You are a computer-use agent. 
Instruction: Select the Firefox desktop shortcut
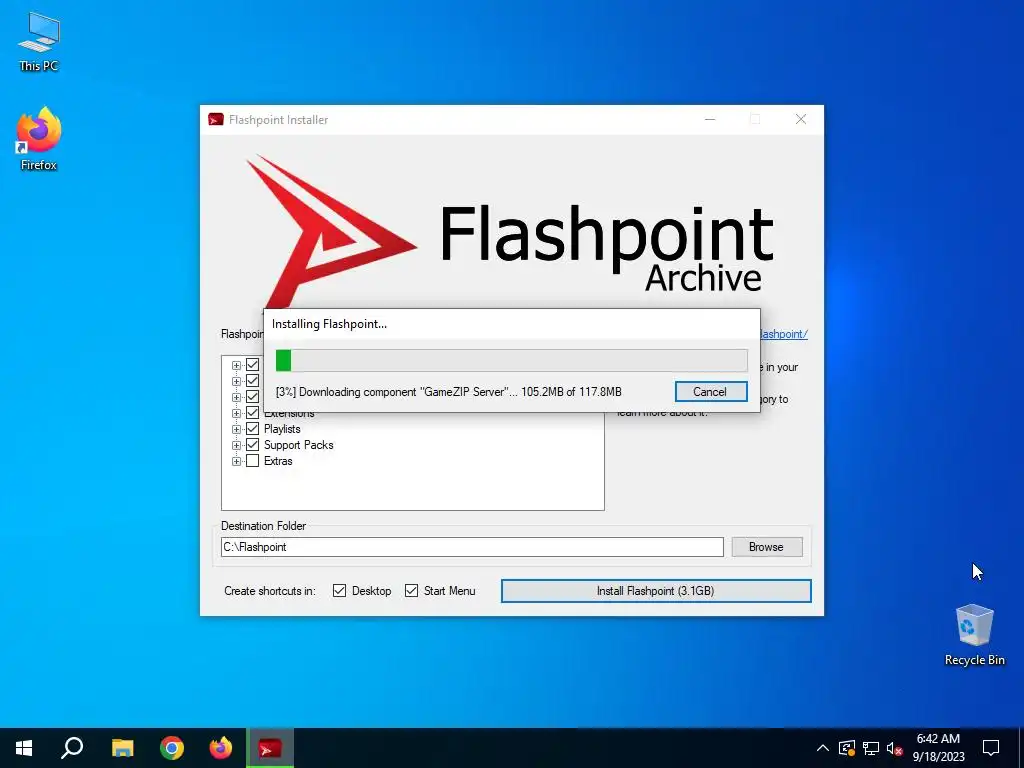[x=39, y=139]
